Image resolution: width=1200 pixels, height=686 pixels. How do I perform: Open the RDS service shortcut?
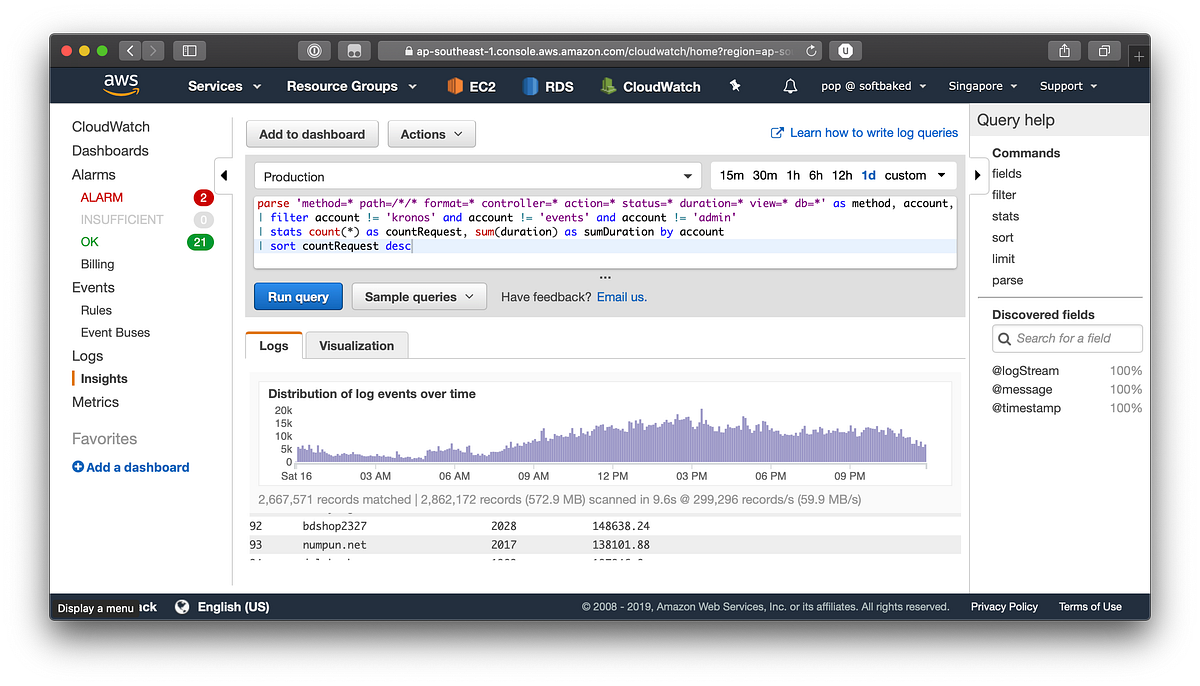[547, 86]
